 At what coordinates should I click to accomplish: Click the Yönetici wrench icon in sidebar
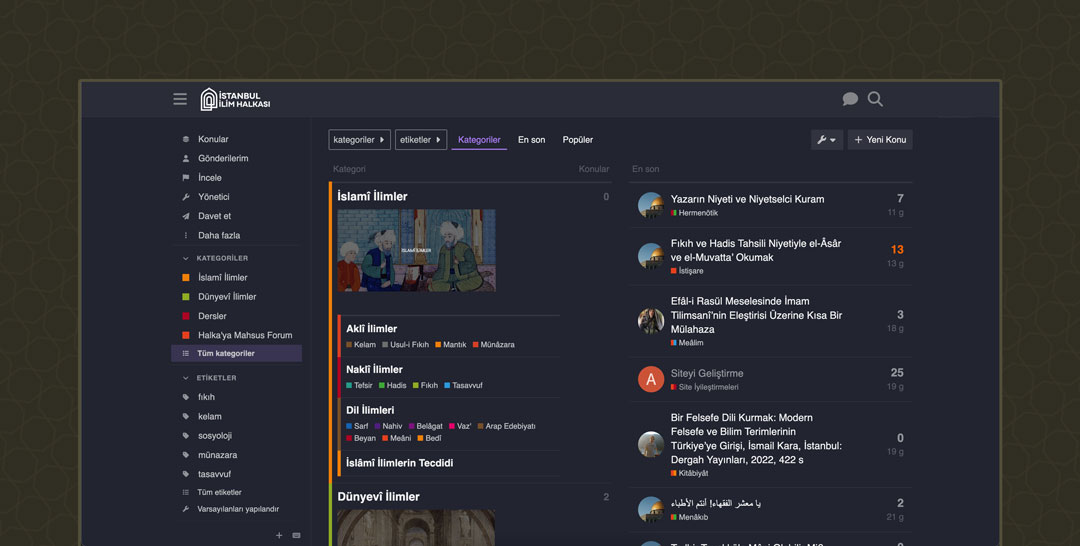tap(185, 197)
